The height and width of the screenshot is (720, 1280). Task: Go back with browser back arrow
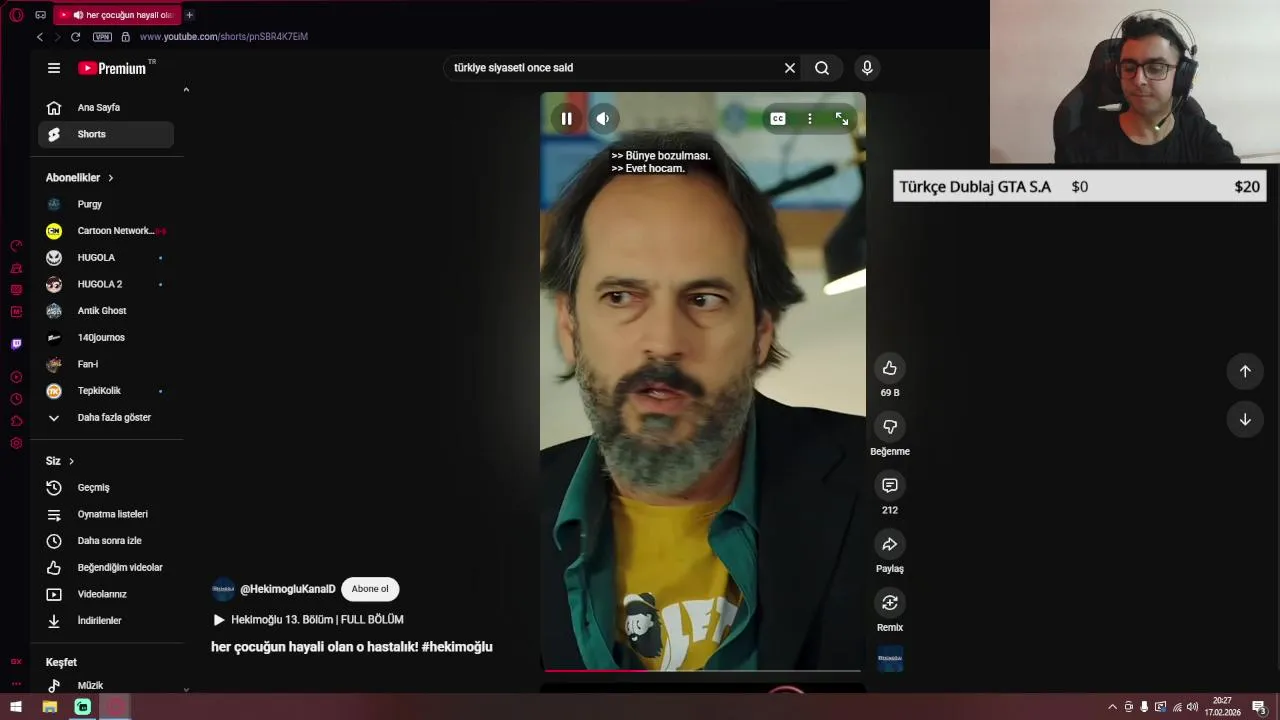[x=40, y=37]
